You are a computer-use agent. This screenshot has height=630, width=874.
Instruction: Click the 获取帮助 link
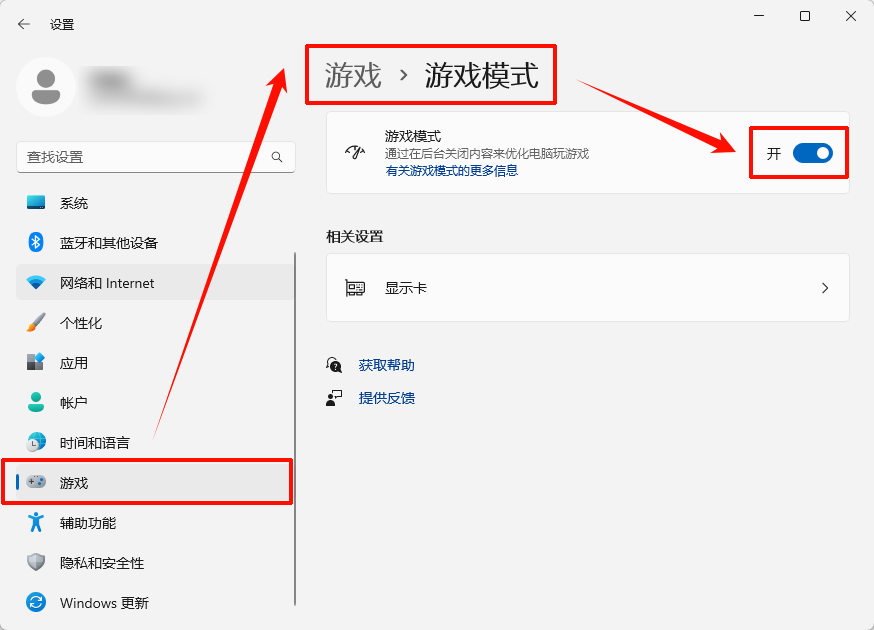tap(386, 366)
